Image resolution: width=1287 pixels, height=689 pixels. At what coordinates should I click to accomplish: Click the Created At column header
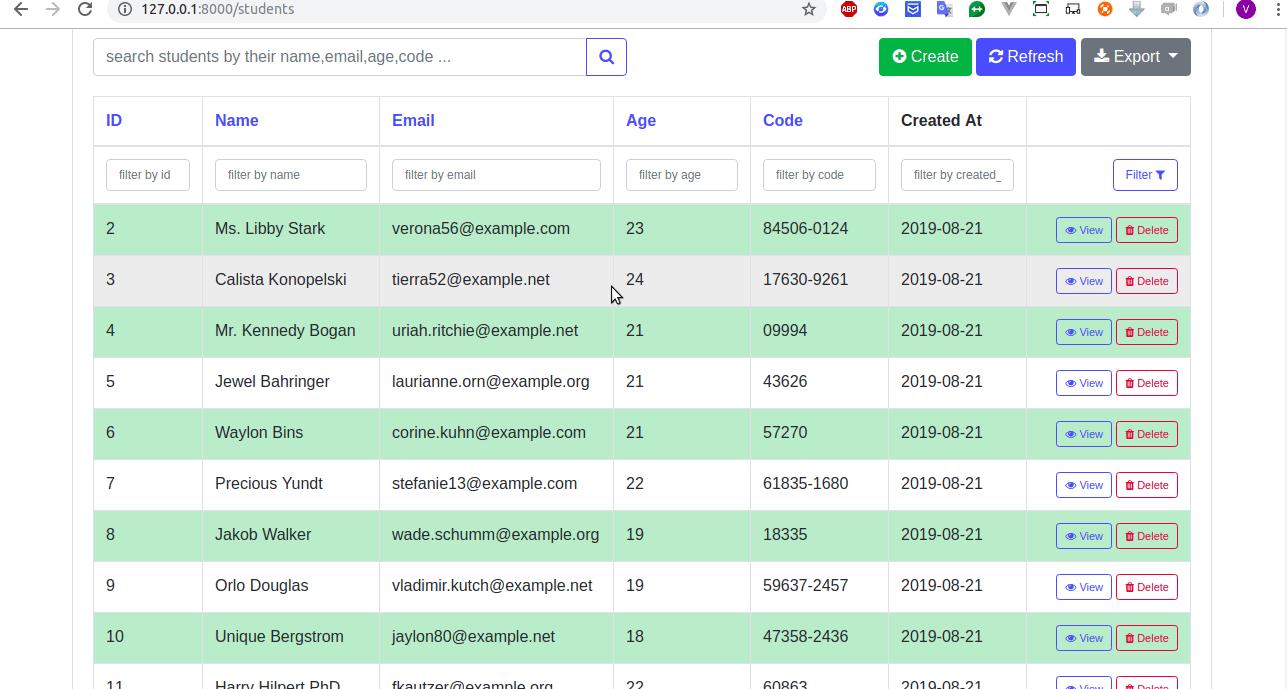941,120
